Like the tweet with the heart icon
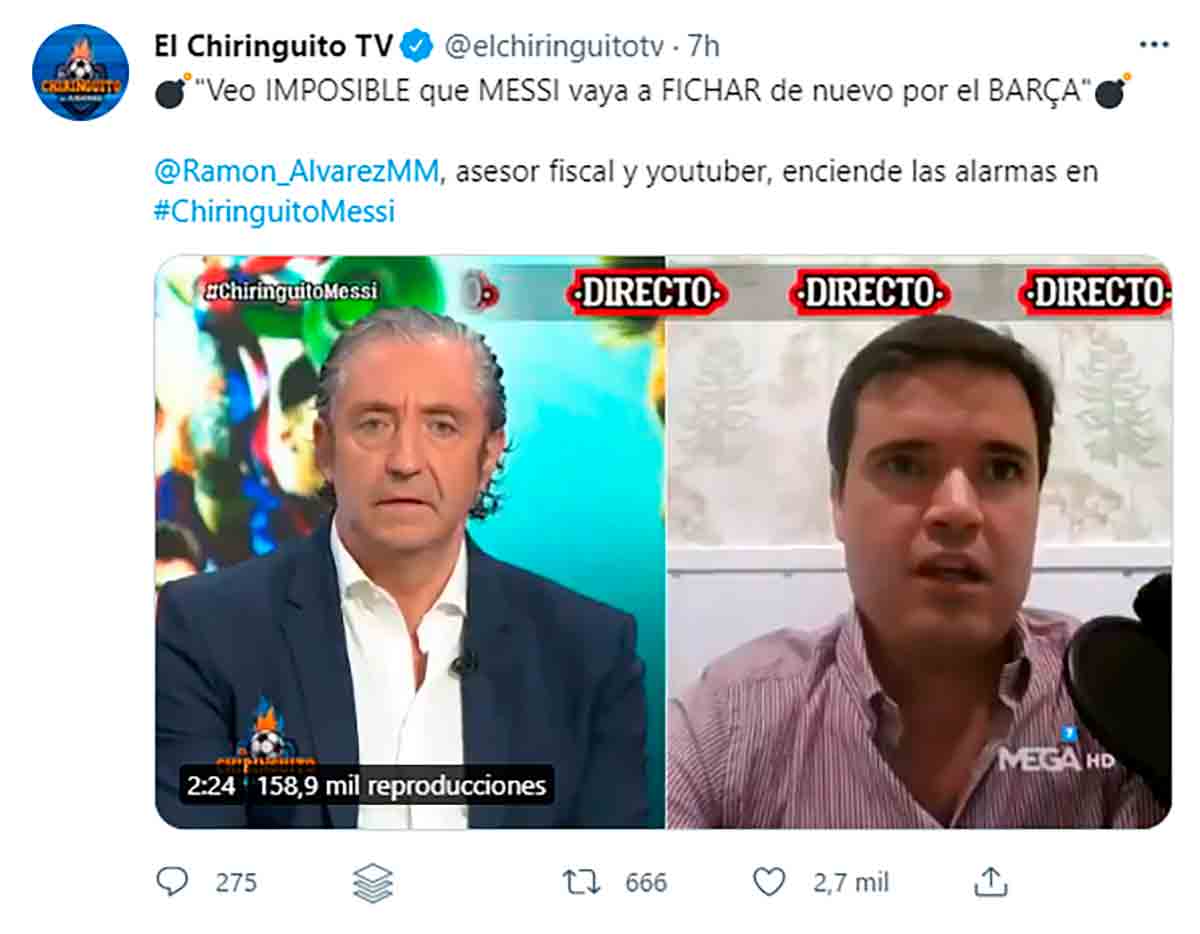The width and height of the screenshot is (1200, 934). (x=768, y=882)
